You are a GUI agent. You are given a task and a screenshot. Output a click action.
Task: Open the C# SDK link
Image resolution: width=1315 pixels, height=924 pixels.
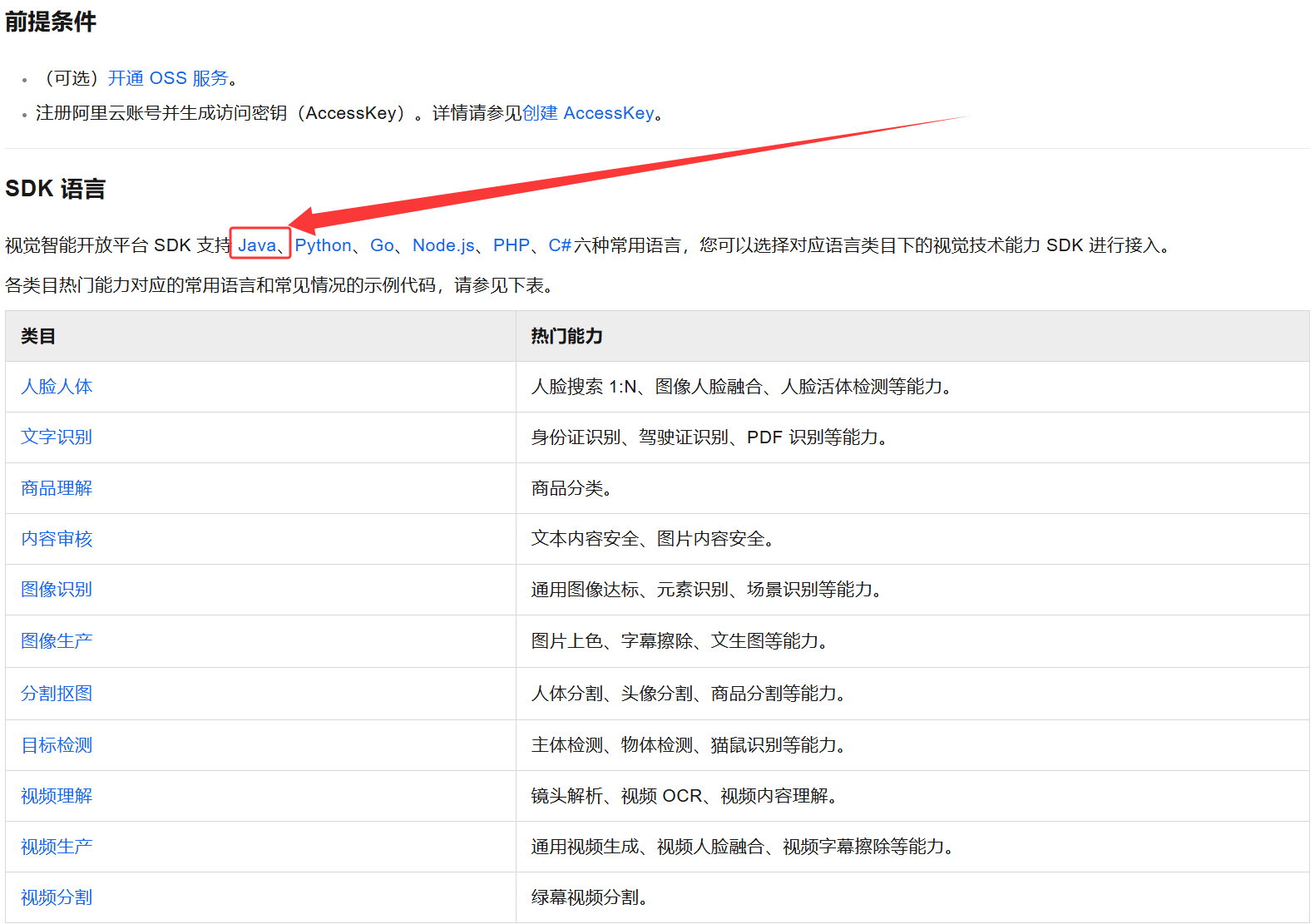(560, 245)
